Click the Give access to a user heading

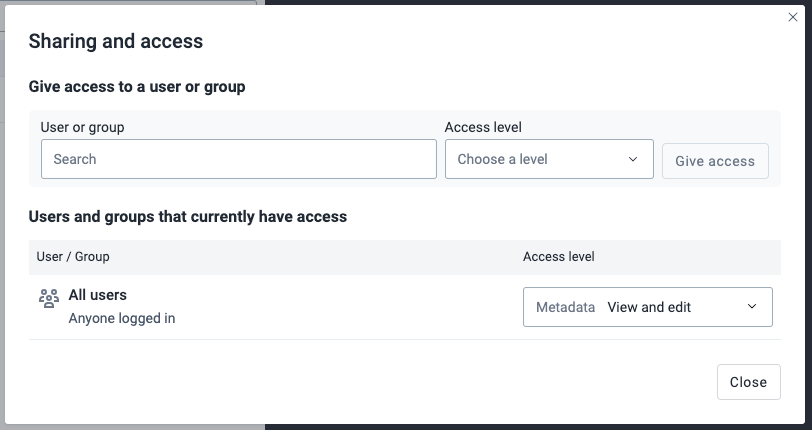pyautogui.click(x=137, y=87)
